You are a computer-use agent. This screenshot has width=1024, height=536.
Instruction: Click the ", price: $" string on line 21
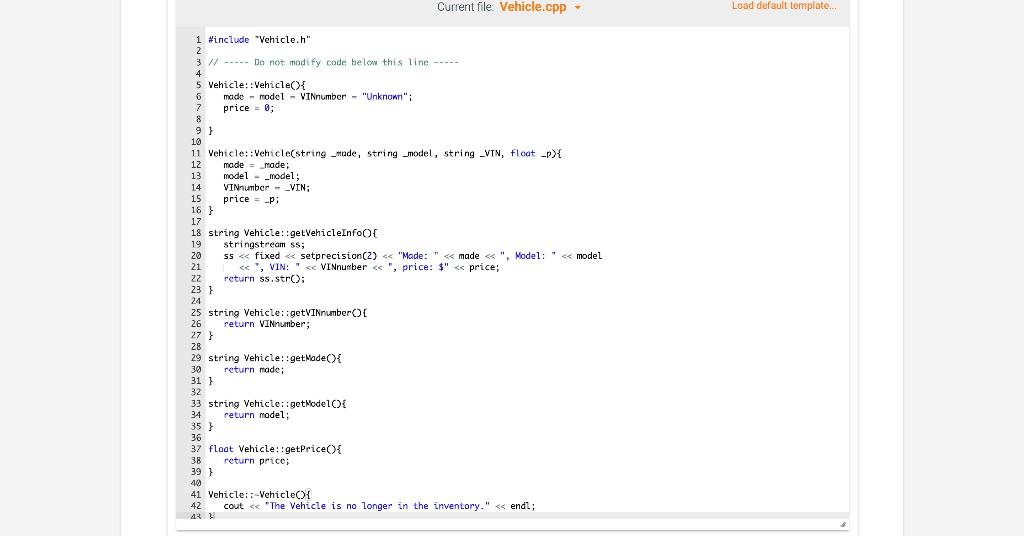[418, 267]
